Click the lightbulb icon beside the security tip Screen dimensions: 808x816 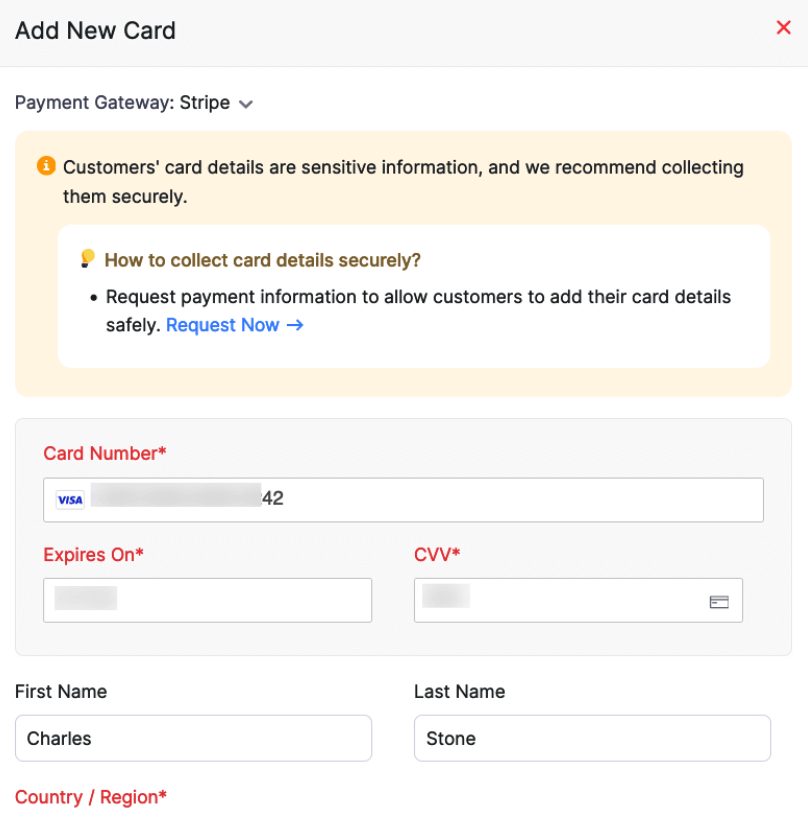88,258
